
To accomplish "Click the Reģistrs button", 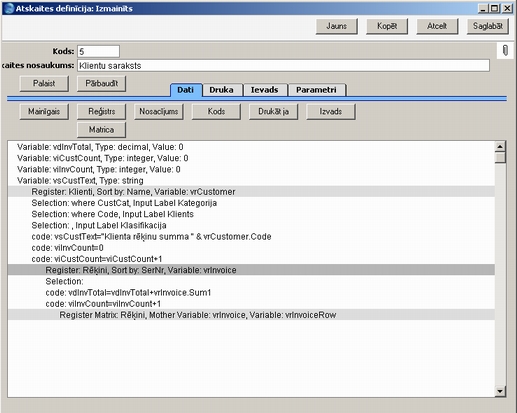I will (x=101, y=111).
